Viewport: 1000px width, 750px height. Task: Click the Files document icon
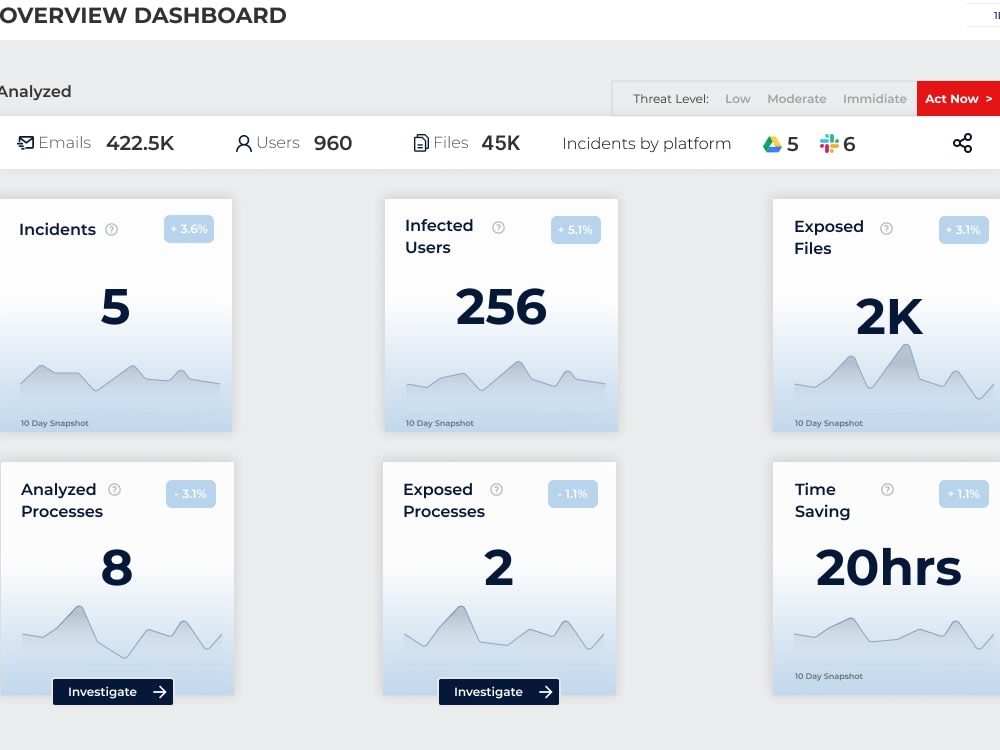click(x=420, y=142)
